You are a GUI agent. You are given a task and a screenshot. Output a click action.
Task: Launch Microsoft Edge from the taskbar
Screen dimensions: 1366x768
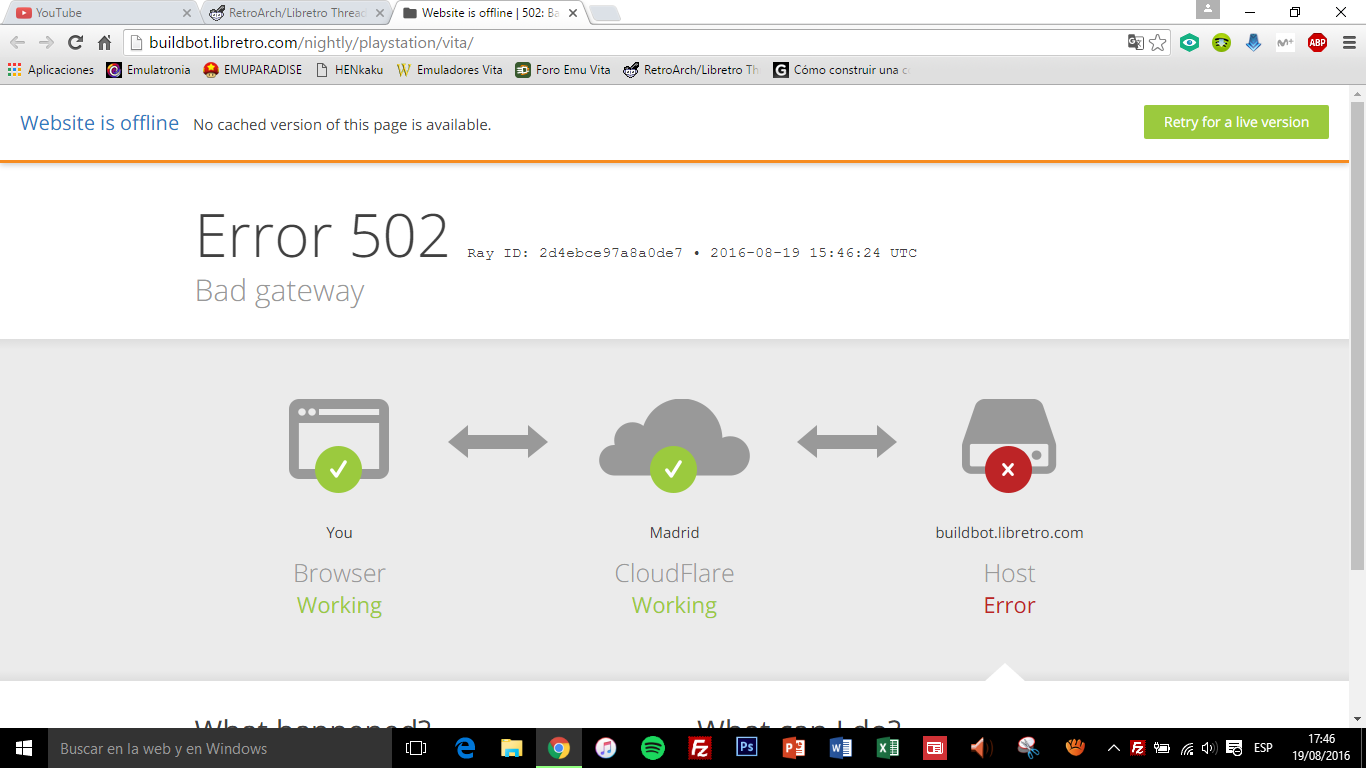coord(465,748)
